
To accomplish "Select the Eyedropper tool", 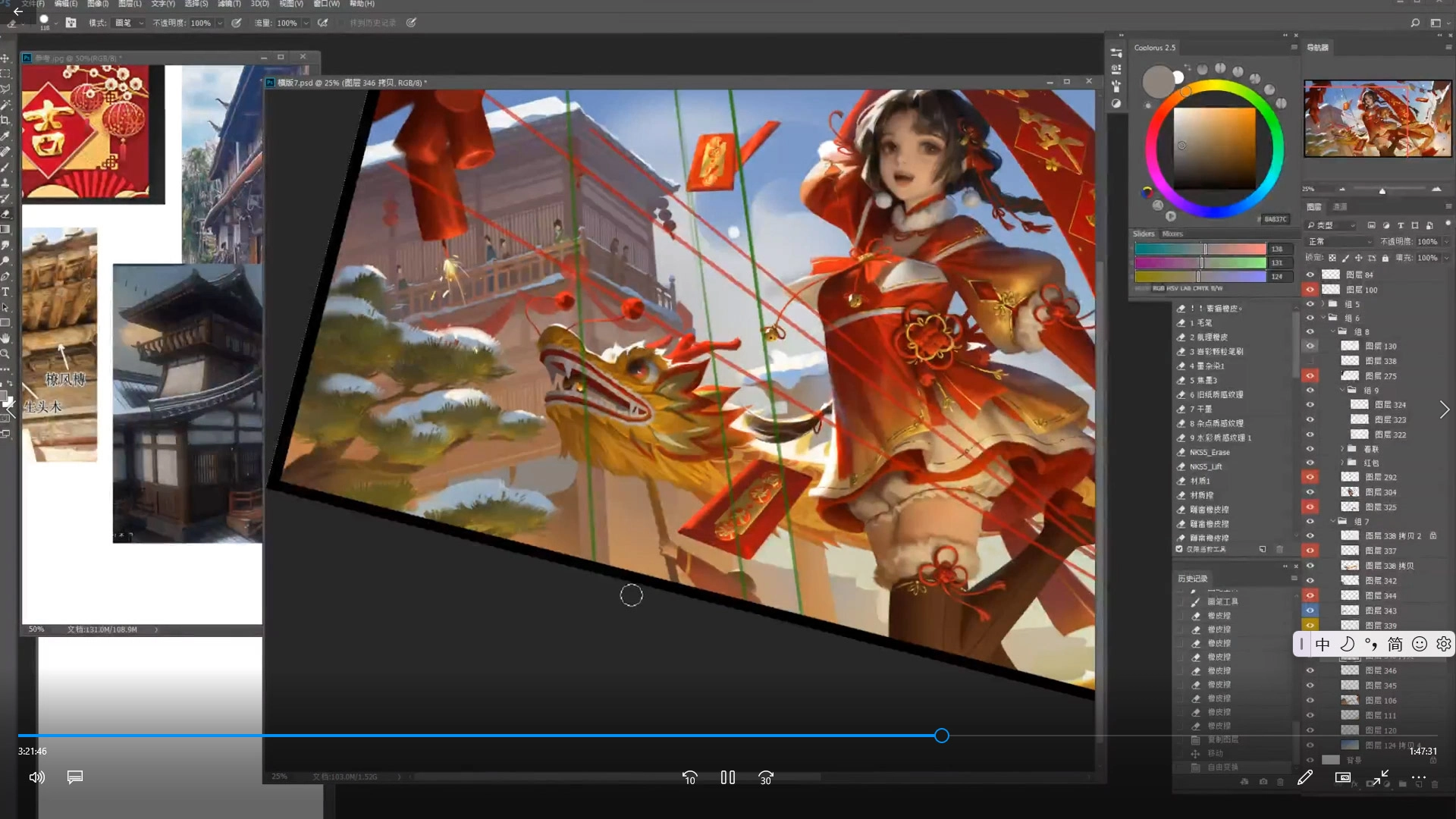I will [5, 136].
